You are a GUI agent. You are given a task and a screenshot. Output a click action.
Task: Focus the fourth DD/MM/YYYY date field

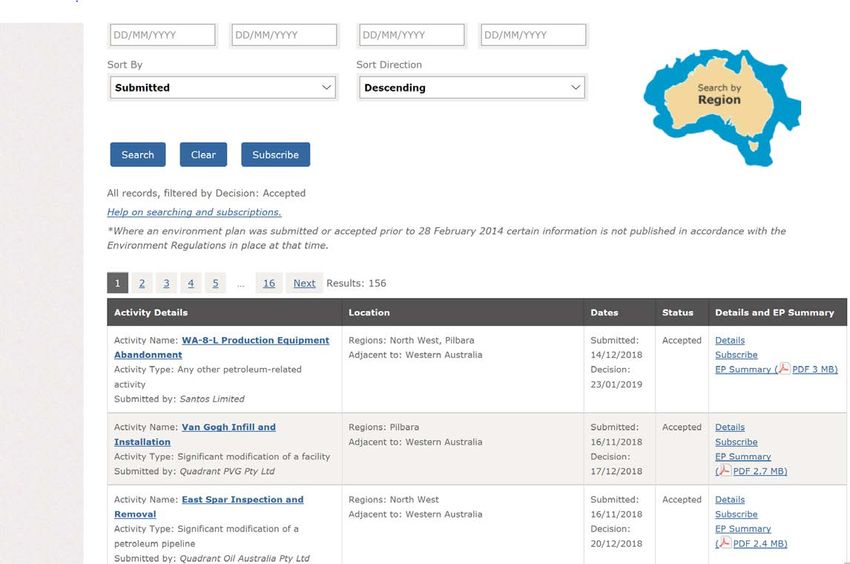(533, 35)
